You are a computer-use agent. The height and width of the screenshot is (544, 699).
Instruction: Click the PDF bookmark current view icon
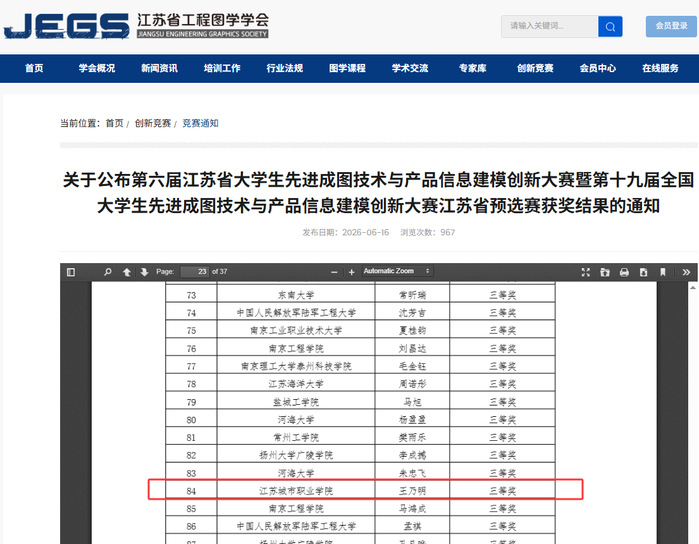[x=662, y=272]
